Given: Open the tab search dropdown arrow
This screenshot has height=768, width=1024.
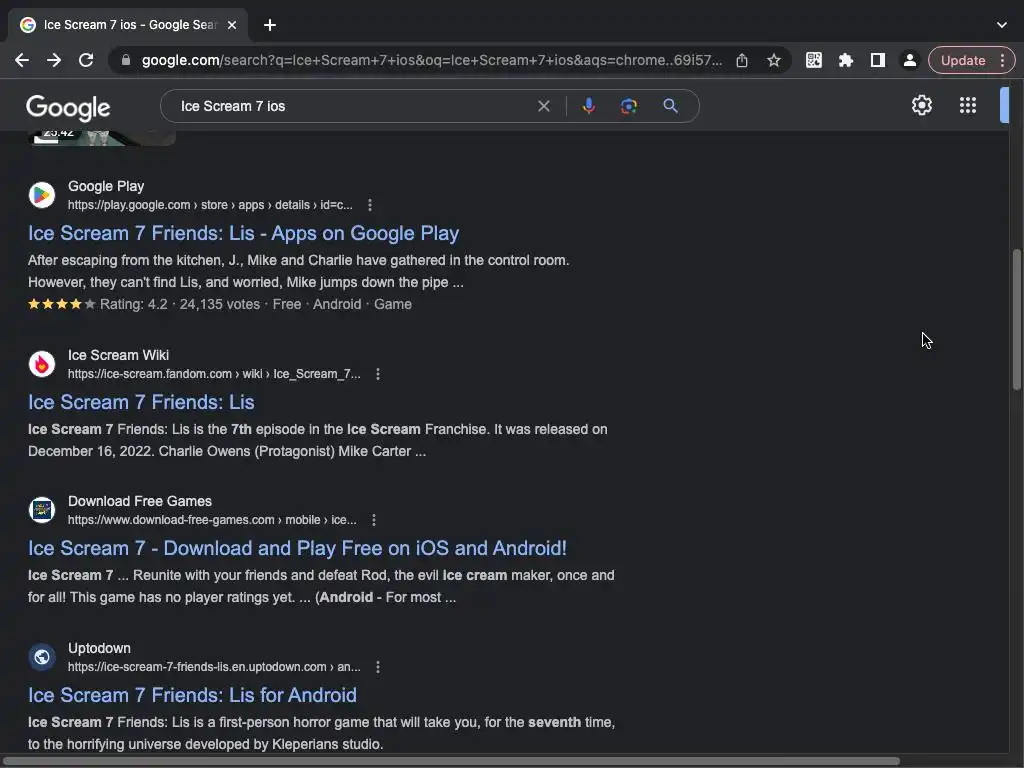Looking at the screenshot, I should point(1002,25).
